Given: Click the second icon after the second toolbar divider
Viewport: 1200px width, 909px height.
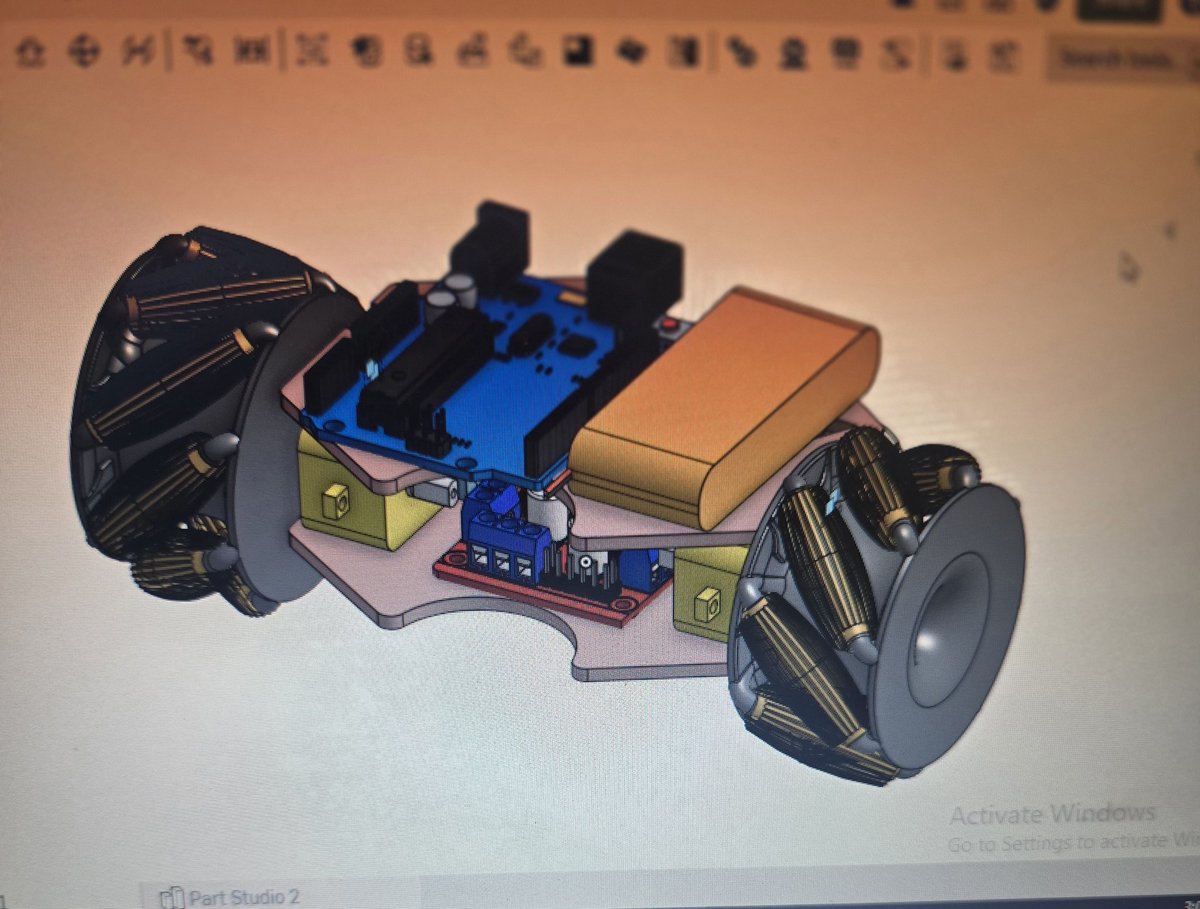Looking at the screenshot, I should click(x=366, y=50).
